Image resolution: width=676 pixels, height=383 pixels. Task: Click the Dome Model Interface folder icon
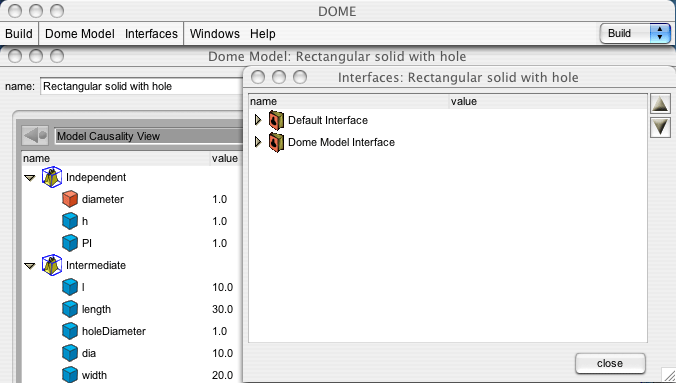(276, 142)
